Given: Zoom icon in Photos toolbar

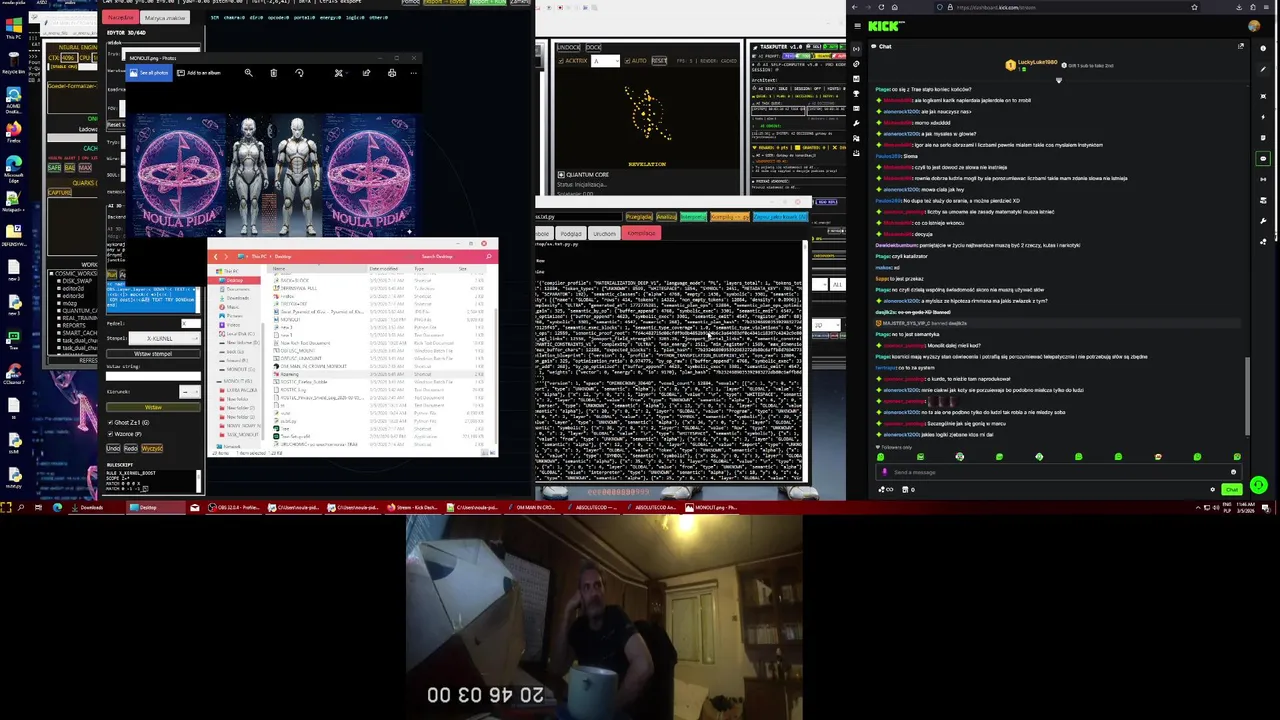Looking at the screenshot, I should tap(248, 73).
